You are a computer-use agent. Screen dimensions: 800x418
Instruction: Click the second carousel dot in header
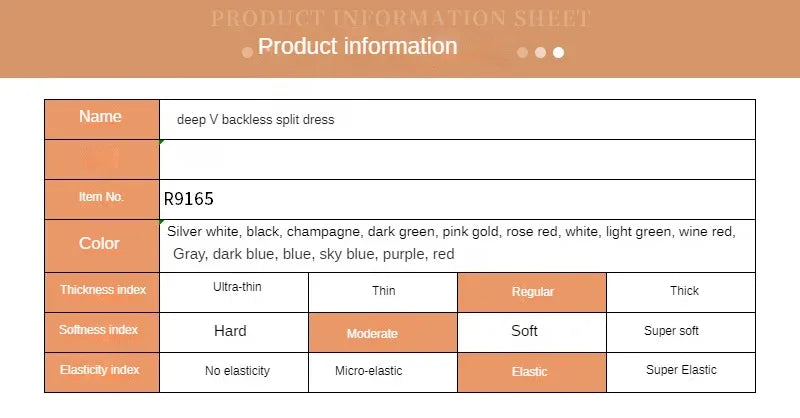(540, 53)
